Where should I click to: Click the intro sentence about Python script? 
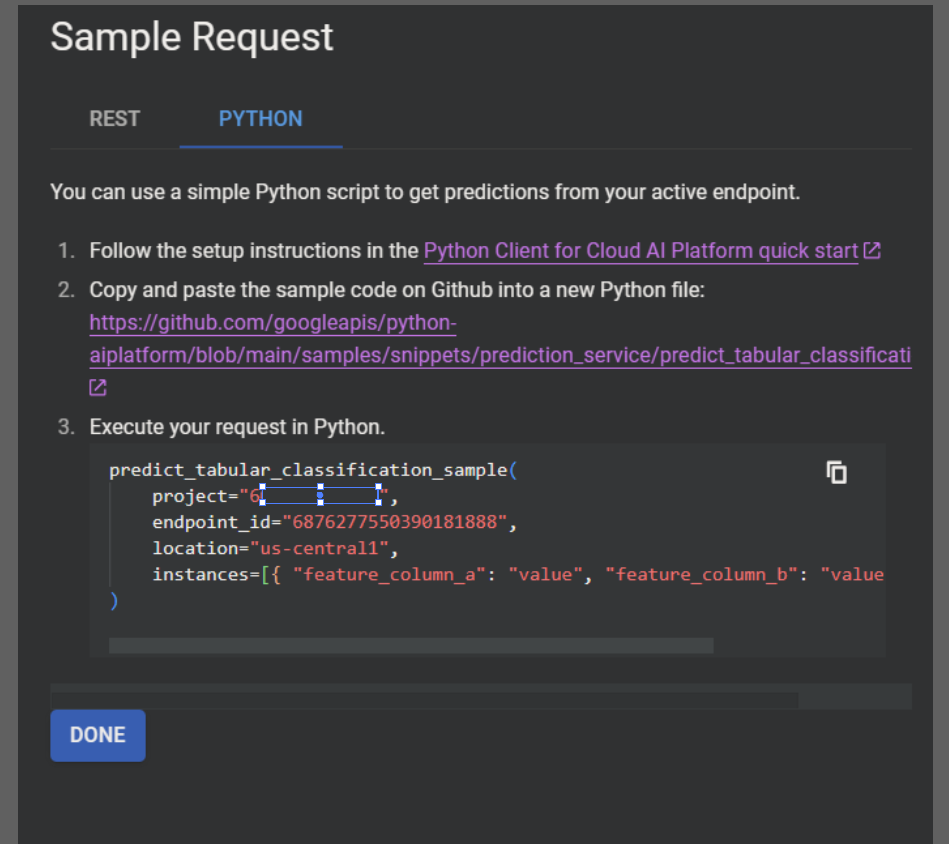[x=425, y=192]
